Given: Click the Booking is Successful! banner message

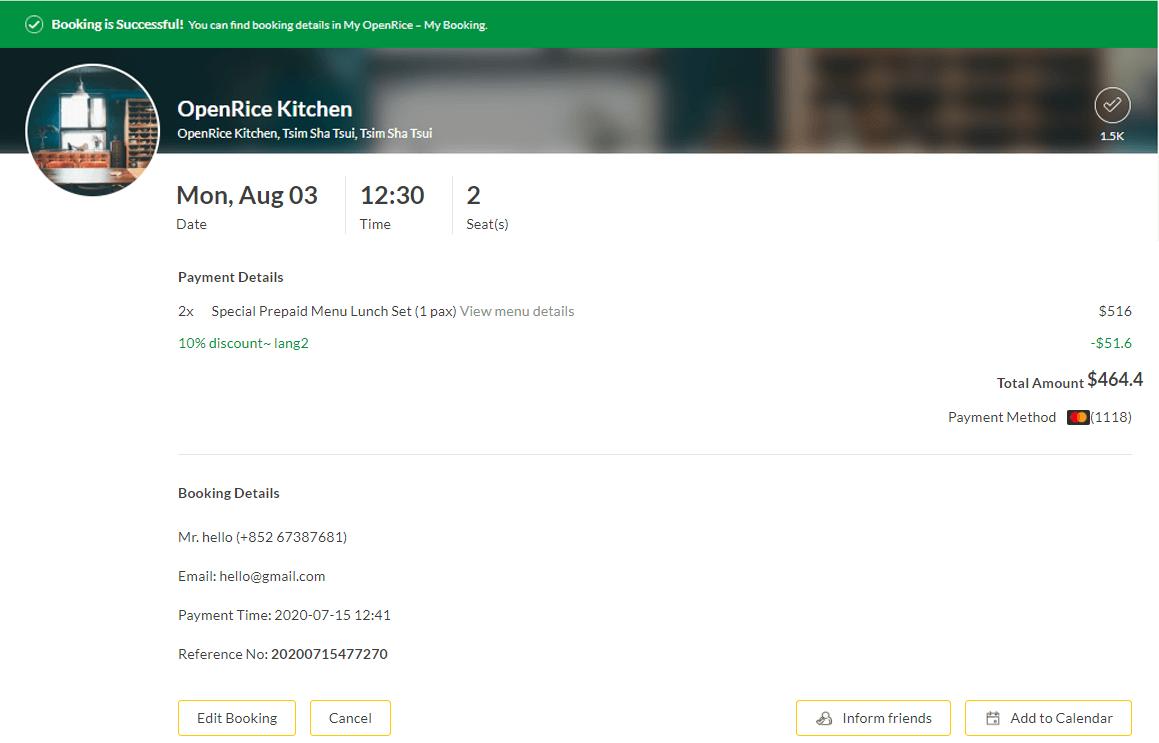Looking at the screenshot, I should (118, 24).
